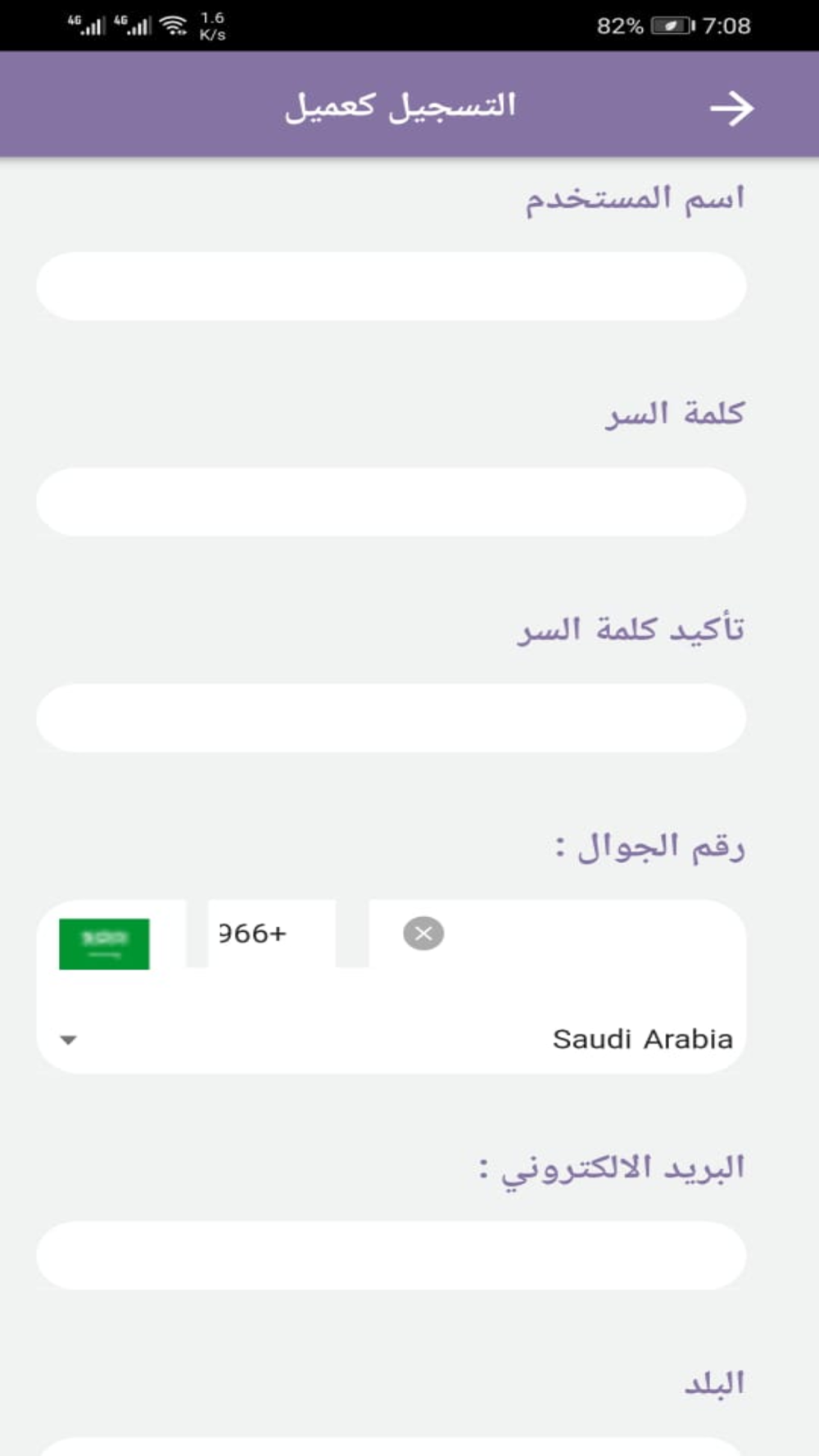Tap the battery icon in status bar

tap(672, 26)
